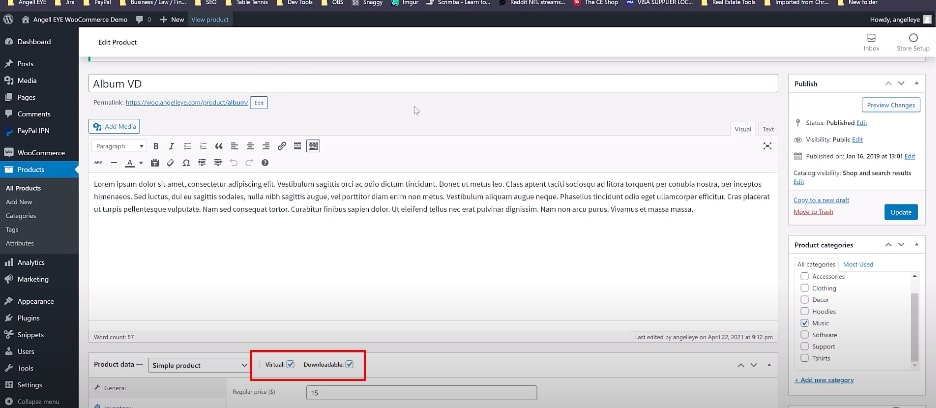Click the Move to Trash link
The width and height of the screenshot is (936, 408).
click(813, 212)
